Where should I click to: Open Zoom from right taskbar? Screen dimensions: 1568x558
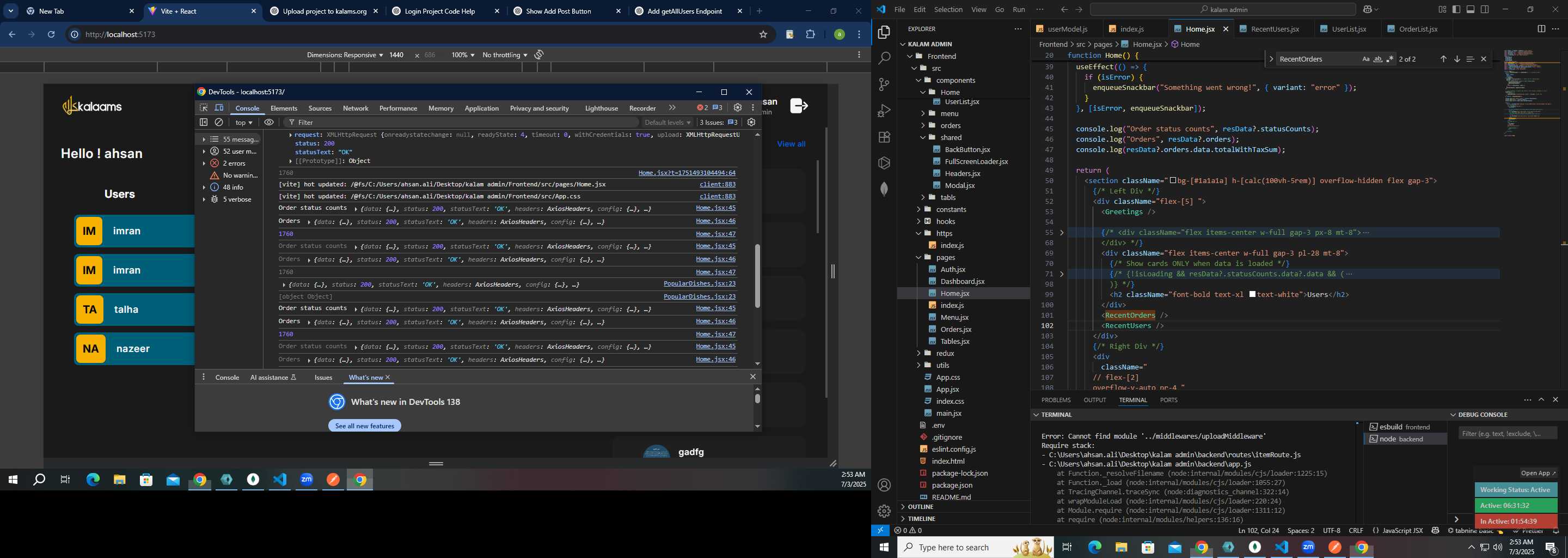tap(1308, 548)
